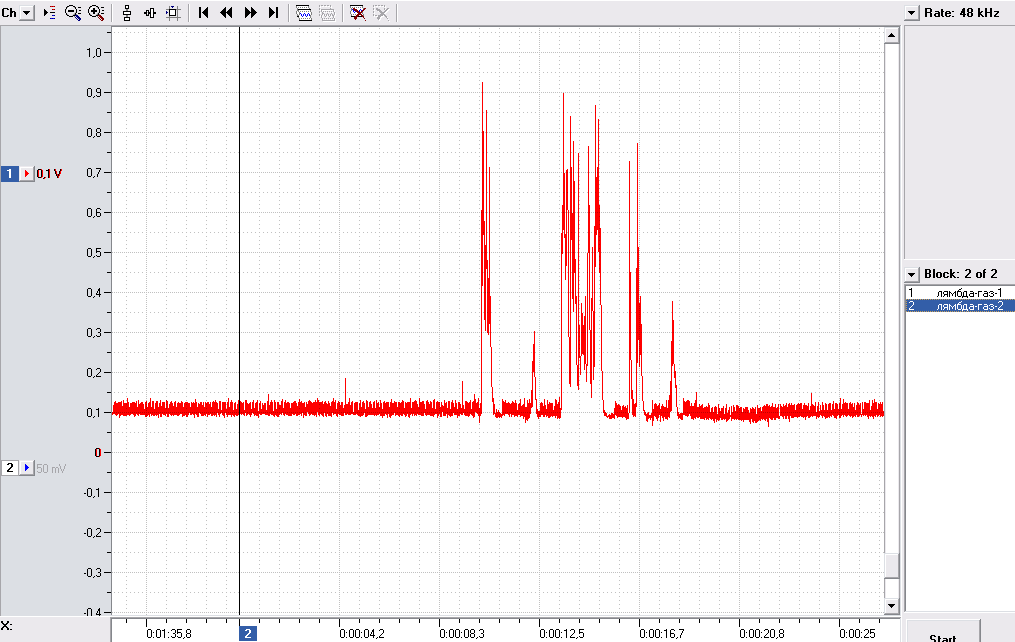The width and height of the screenshot is (1015, 642).
Task: Click the zoom out magnifier icon
Action: [72, 12]
